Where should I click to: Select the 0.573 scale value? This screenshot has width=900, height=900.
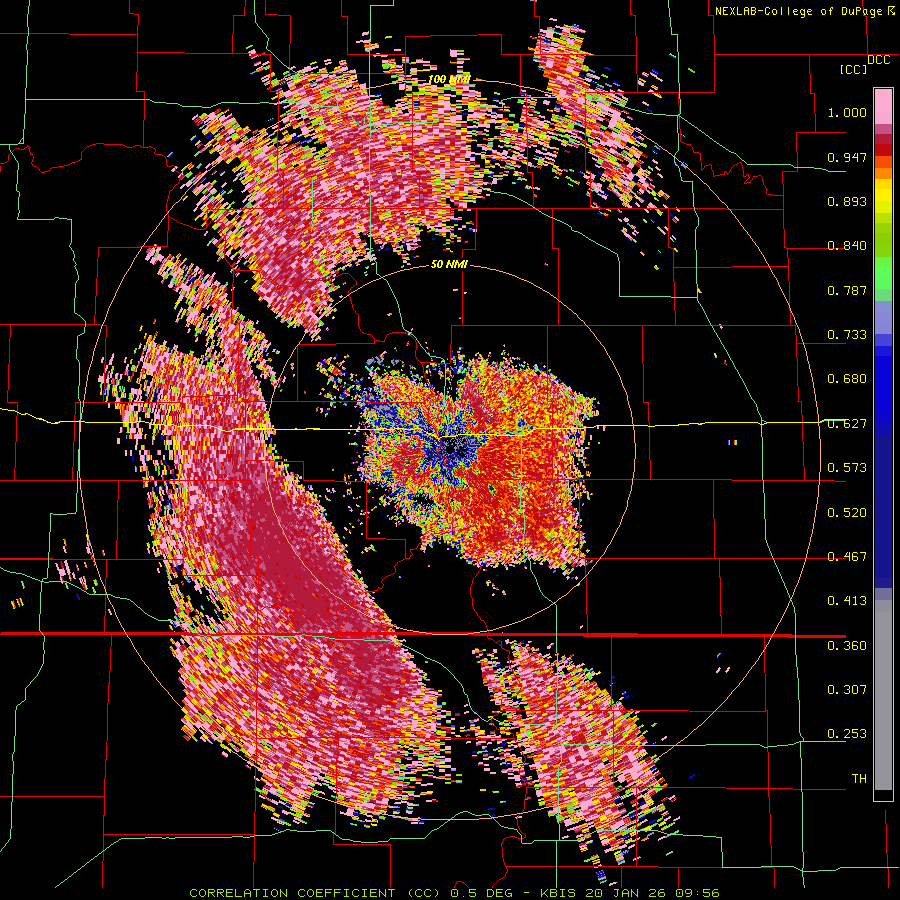847,468
